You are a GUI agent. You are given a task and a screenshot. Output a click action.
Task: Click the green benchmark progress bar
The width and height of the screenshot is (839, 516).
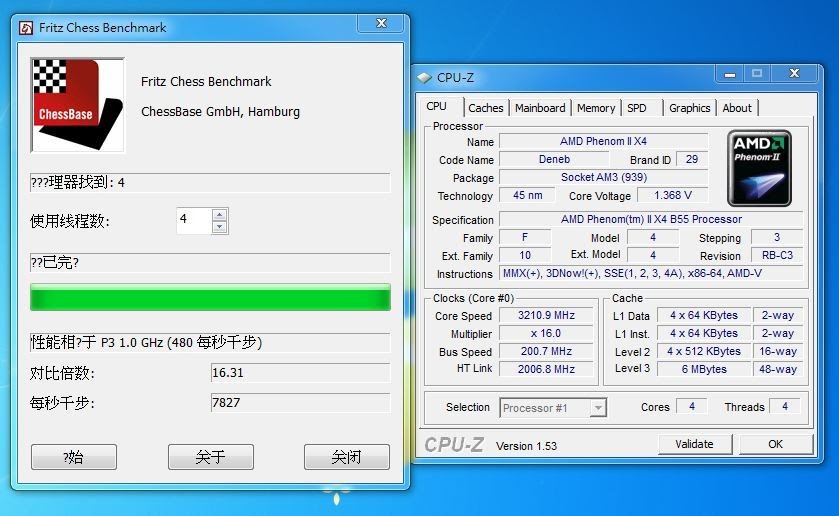210,297
